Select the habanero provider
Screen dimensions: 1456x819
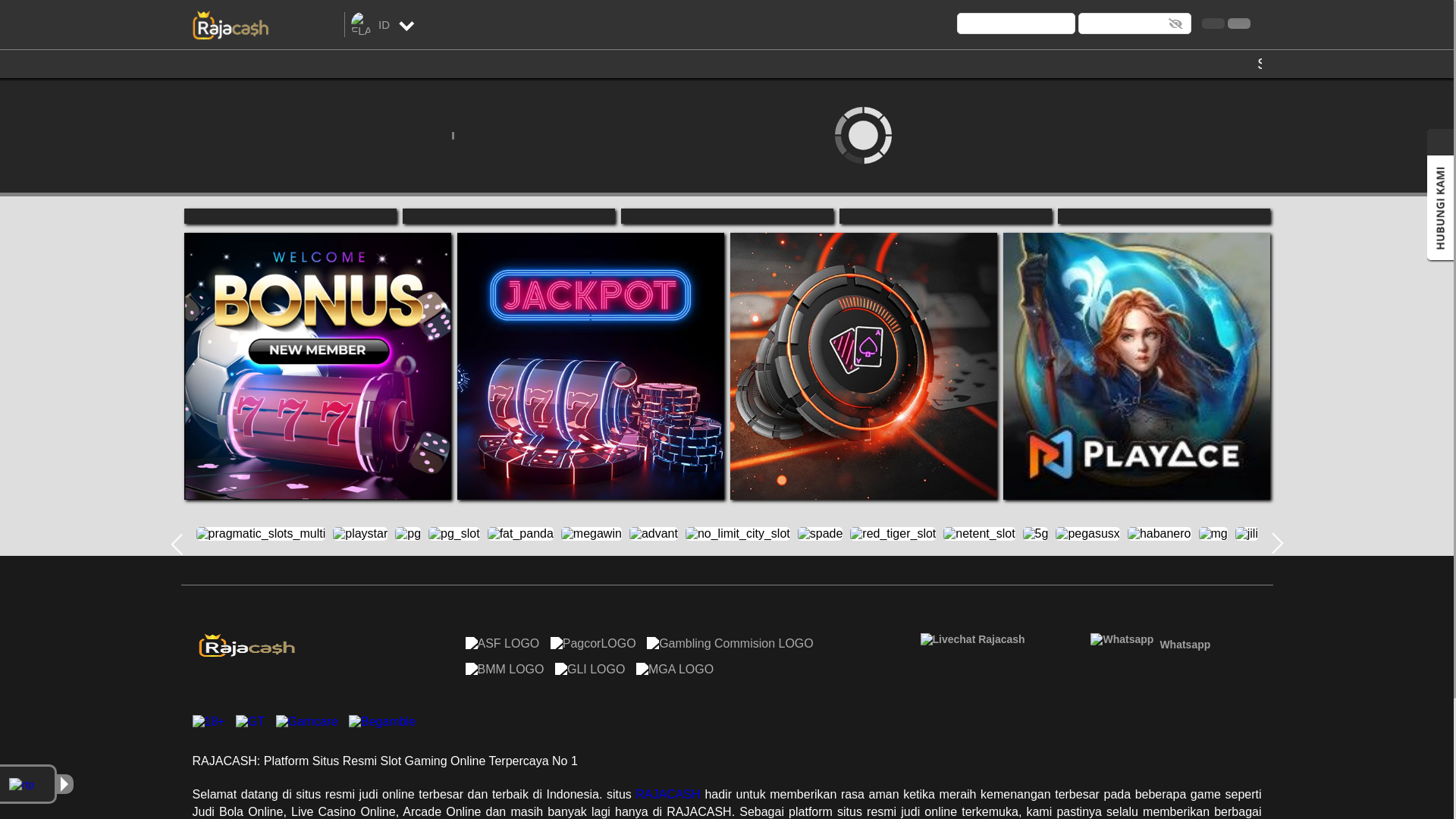[1159, 534]
